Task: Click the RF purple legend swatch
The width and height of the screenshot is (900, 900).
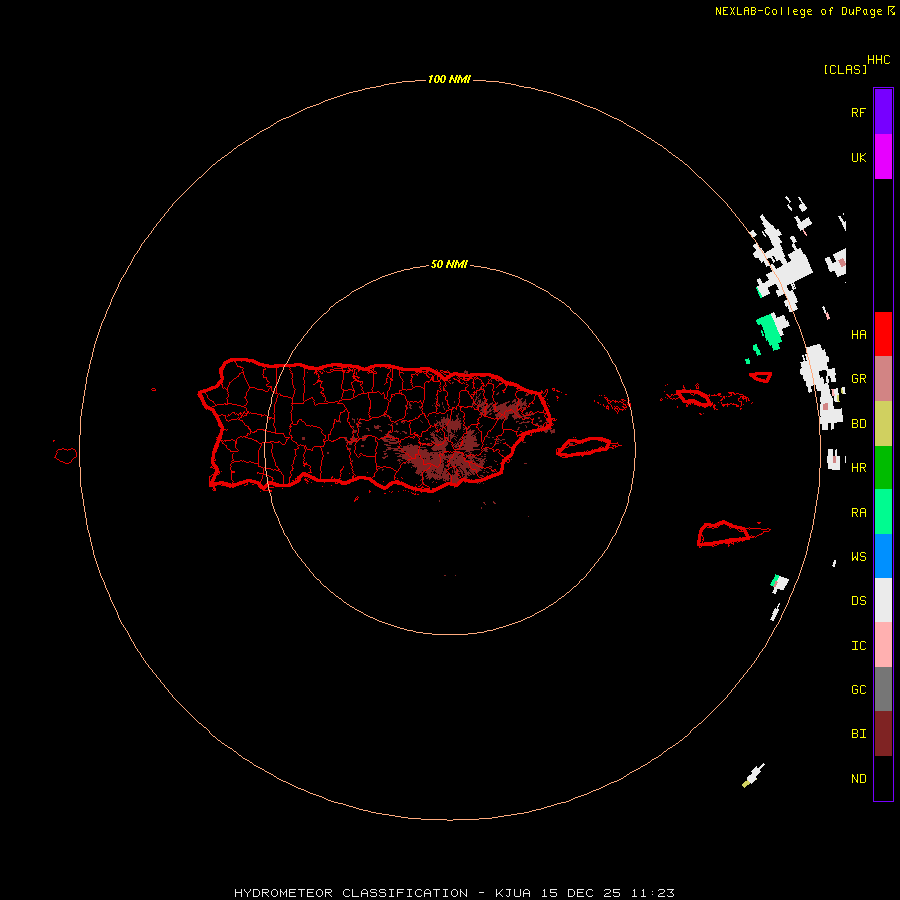Action: 883,111
